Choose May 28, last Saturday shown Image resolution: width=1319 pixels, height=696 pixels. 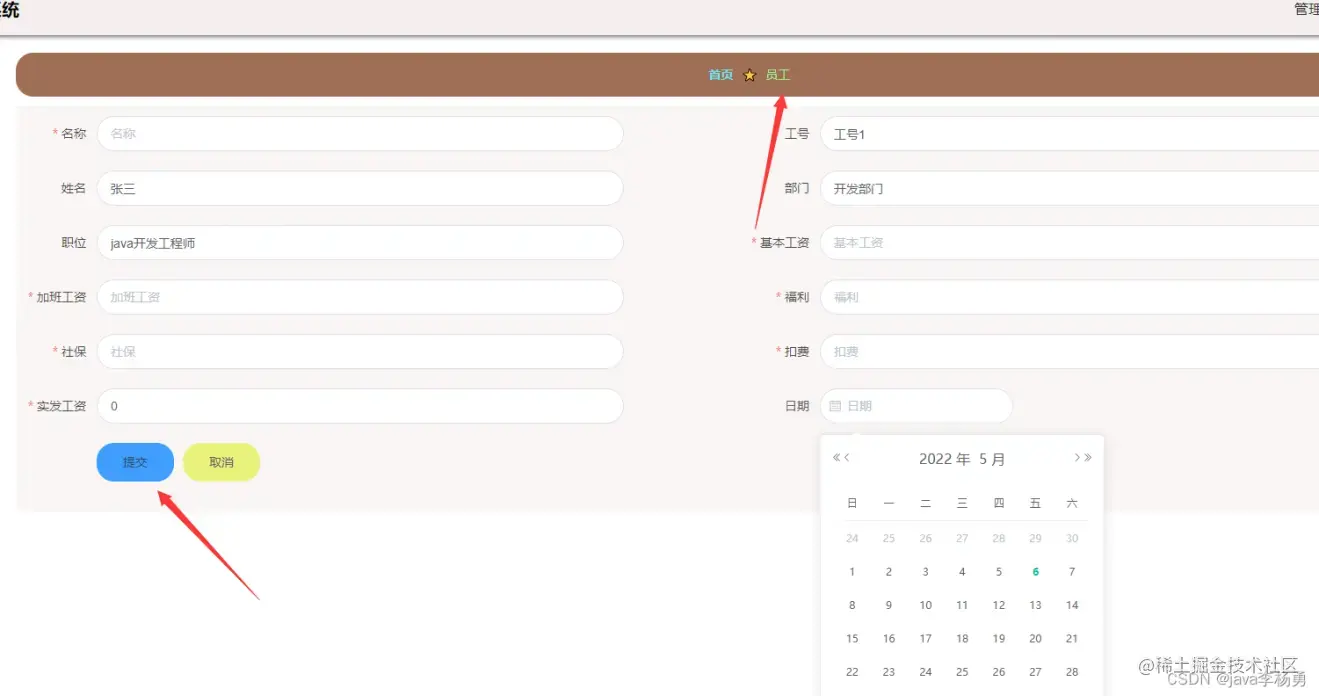point(1072,672)
